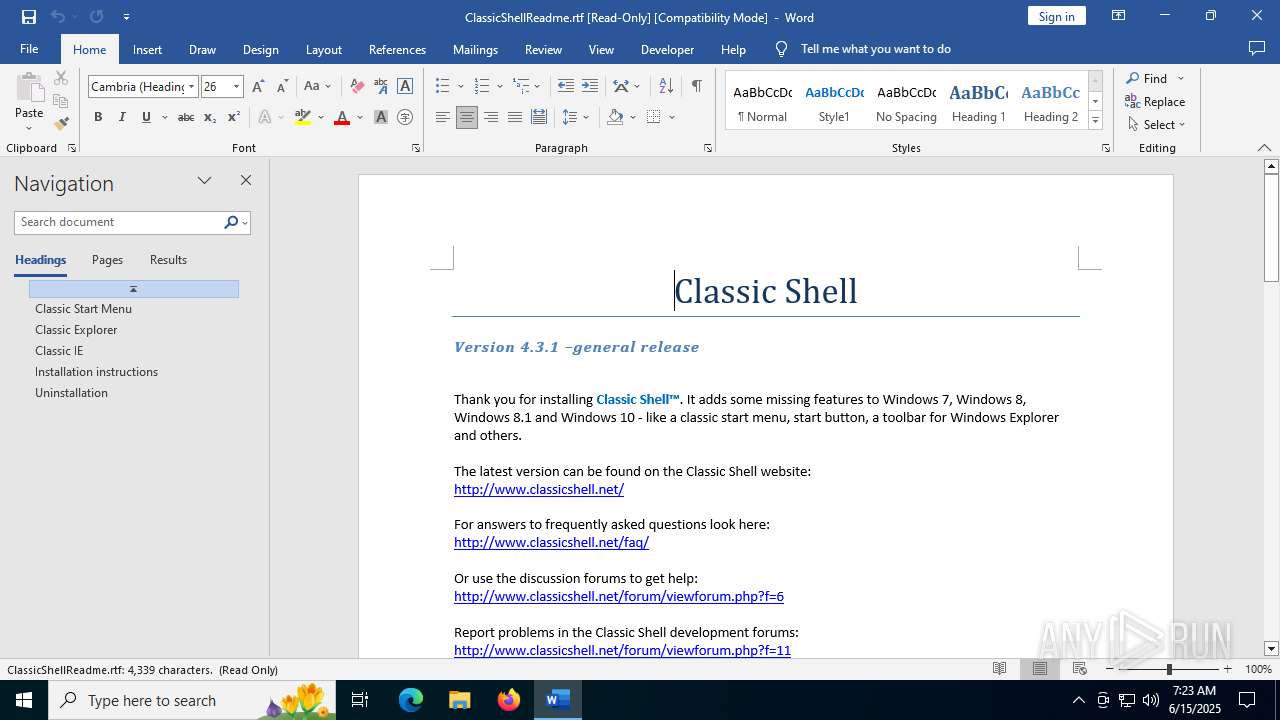Click Replace in Editing group
The width and height of the screenshot is (1280, 720).
(1155, 101)
